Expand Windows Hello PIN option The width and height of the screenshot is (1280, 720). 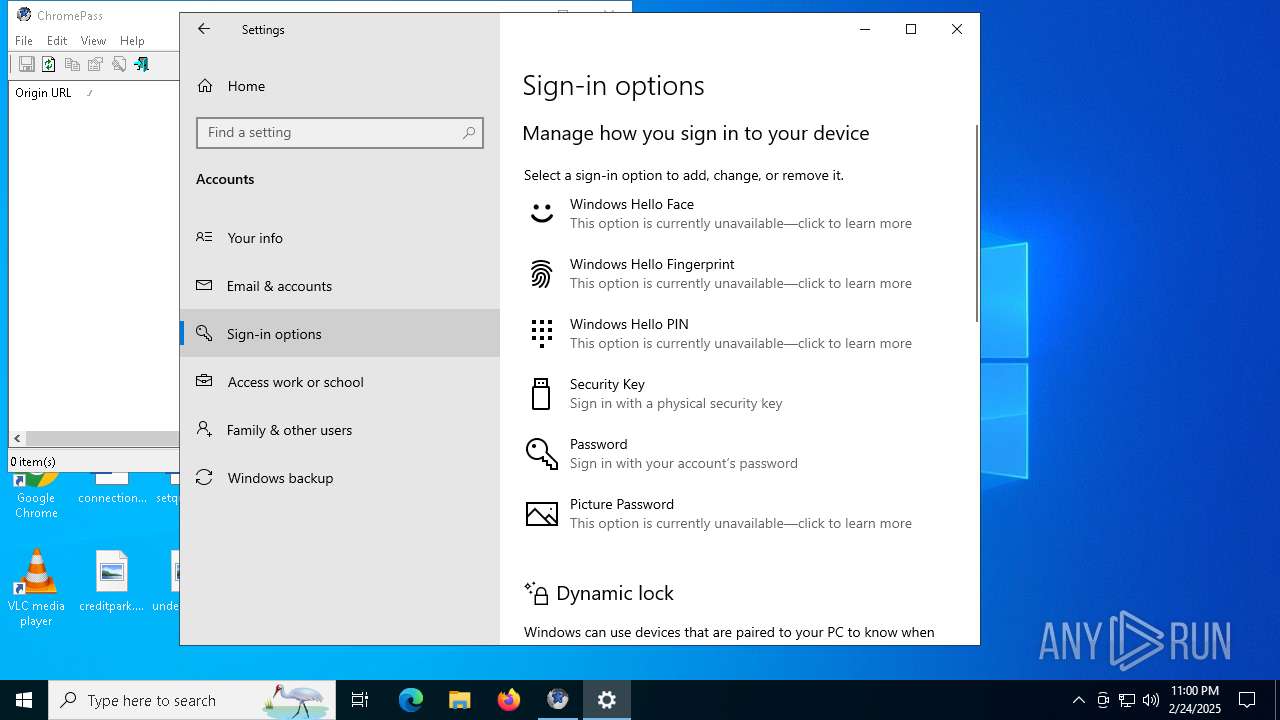coord(738,333)
